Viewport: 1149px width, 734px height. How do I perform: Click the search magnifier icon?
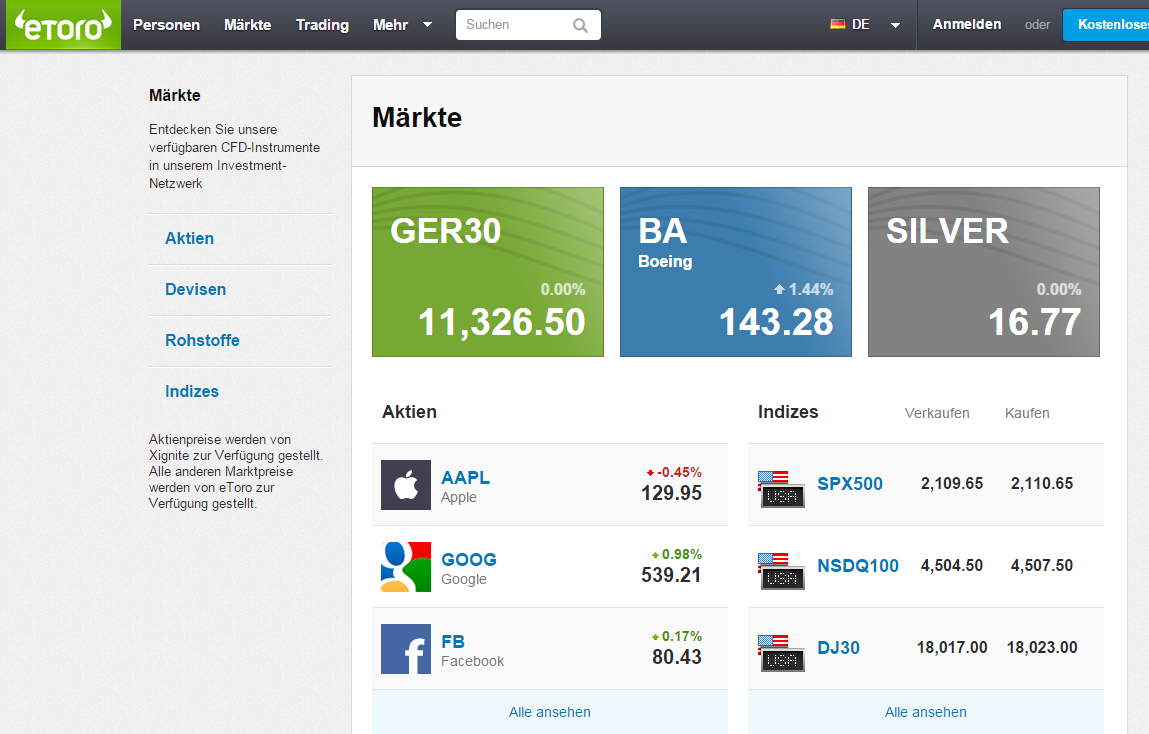click(580, 26)
